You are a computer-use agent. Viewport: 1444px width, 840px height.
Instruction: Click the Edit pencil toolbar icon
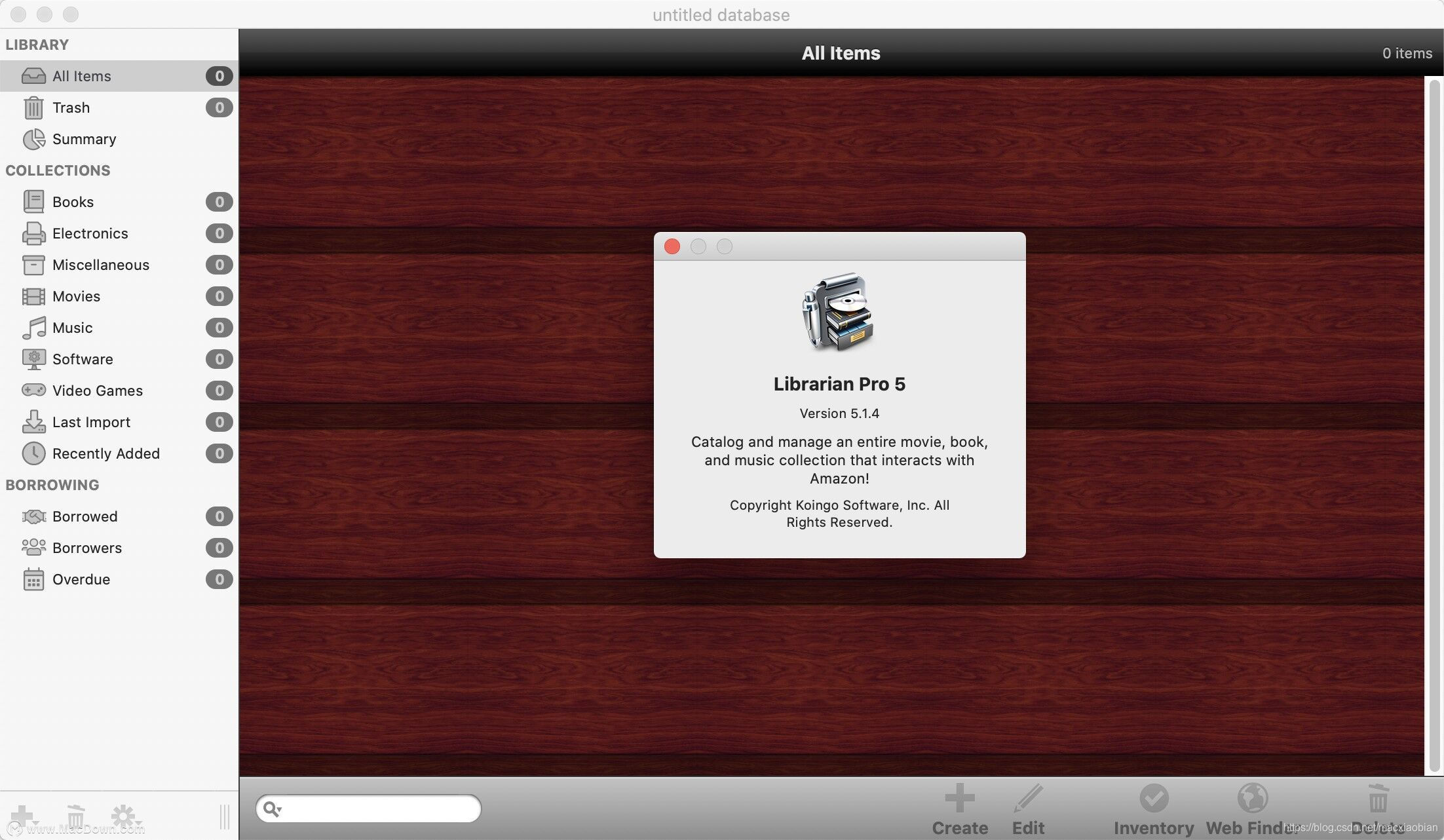point(1028,798)
